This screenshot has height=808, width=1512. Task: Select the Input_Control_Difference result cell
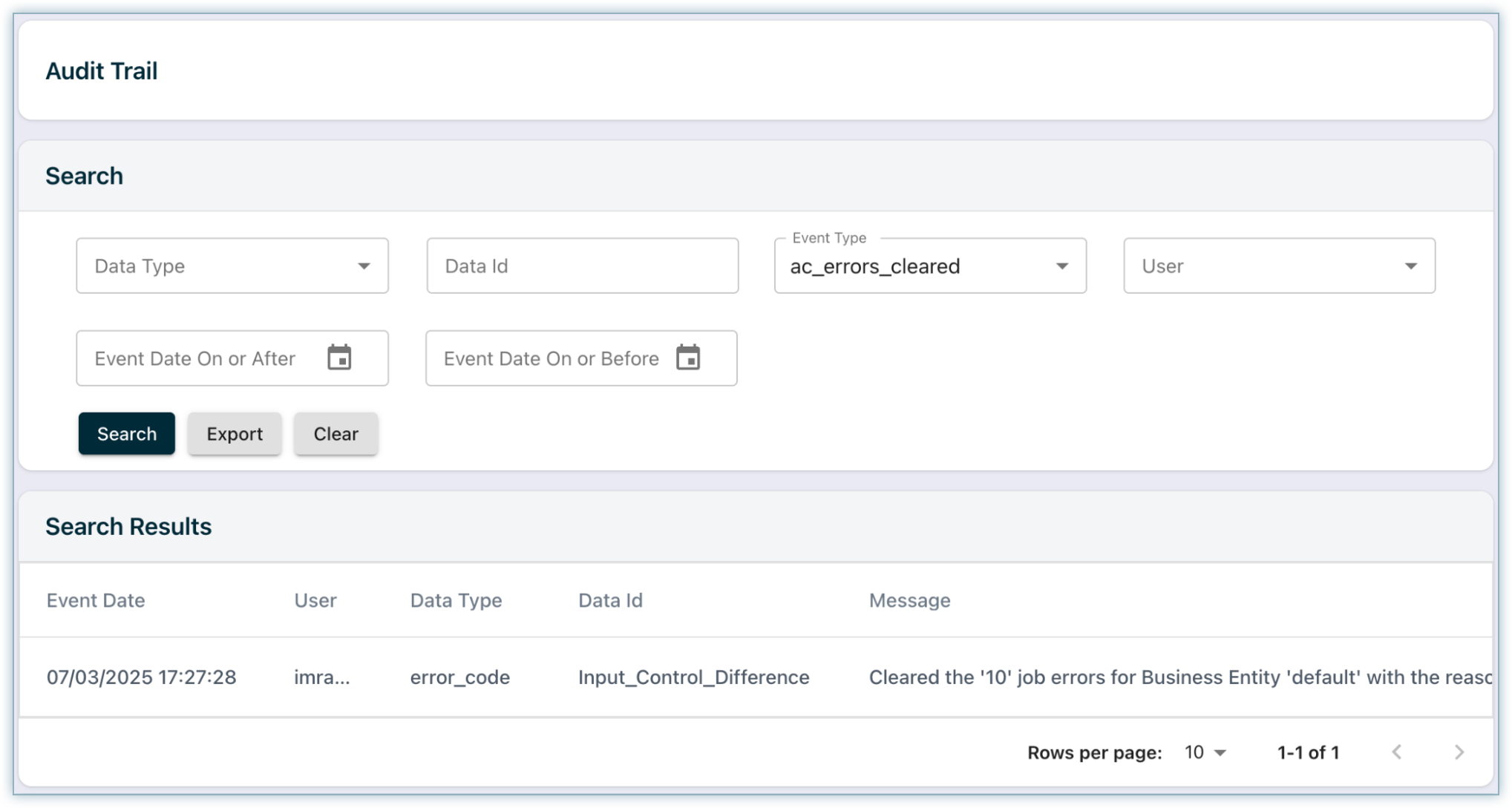[x=693, y=677]
